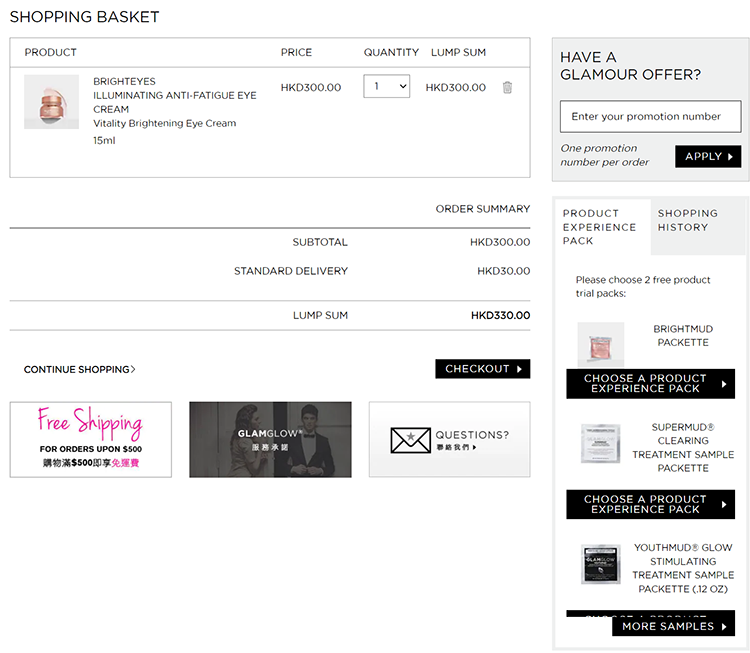
Task: Click the Order Summary heading
Action: point(483,209)
